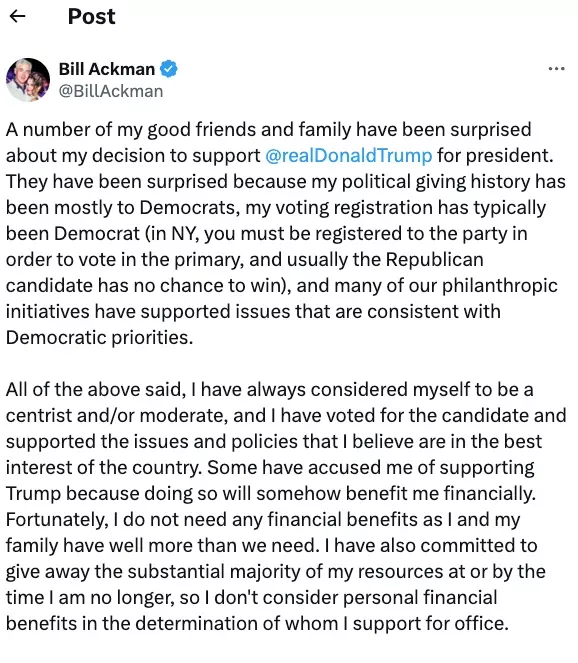Click the blue verified checkmark badge
Image resolution: width=578 pixels, height=663 pixels.
pos(169,69)
